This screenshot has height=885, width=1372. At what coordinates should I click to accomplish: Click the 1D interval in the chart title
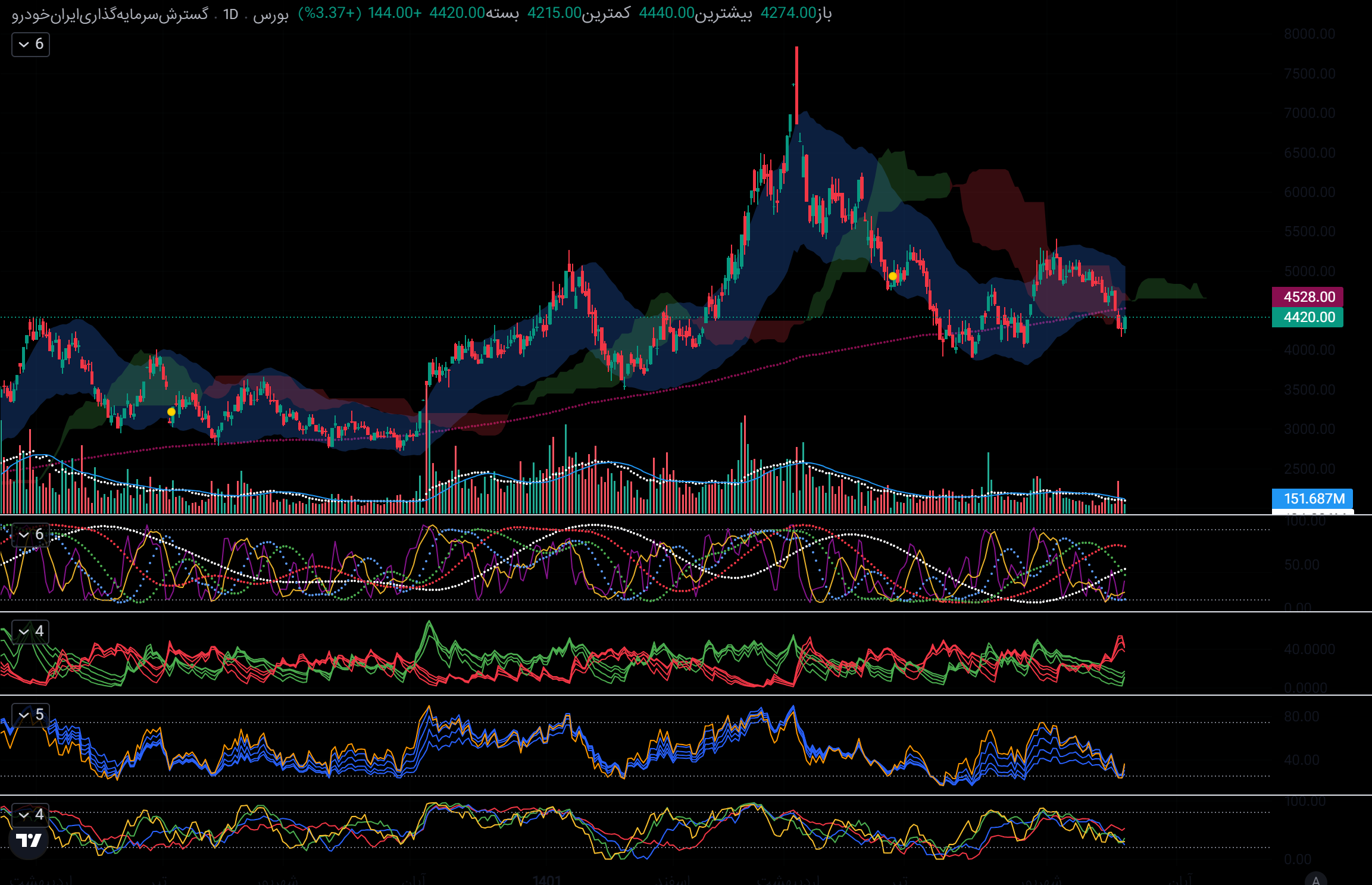click(230, 14)
